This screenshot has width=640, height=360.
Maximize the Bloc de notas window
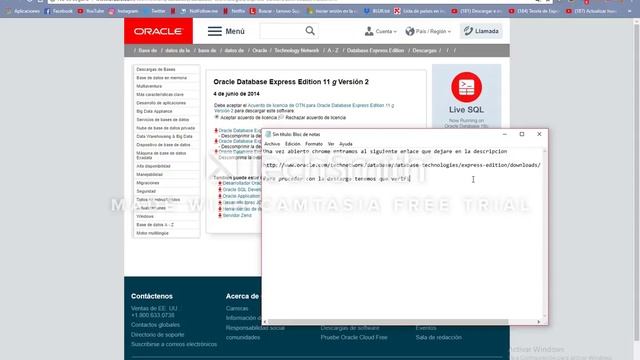522,134
